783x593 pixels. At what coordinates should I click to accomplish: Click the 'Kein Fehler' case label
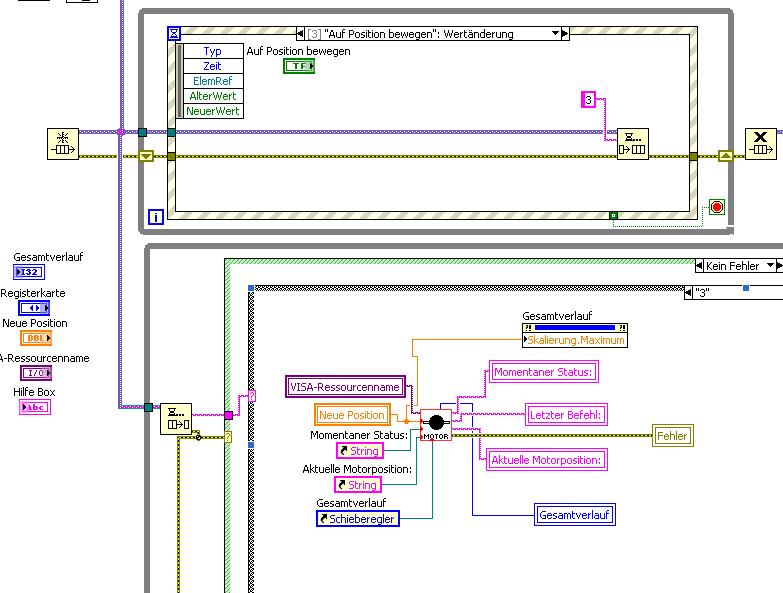pos(733,266)
